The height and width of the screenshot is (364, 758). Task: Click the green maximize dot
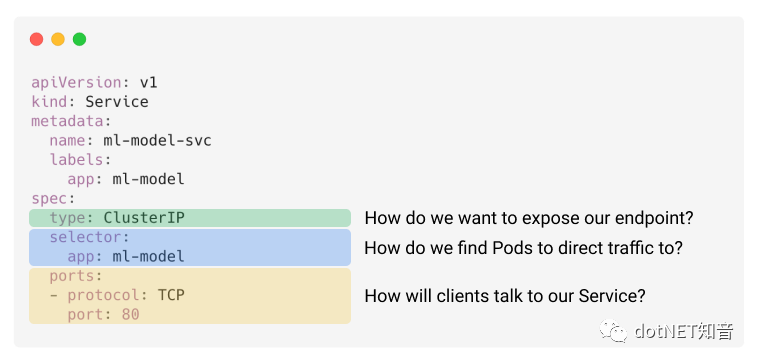[79, 39]
